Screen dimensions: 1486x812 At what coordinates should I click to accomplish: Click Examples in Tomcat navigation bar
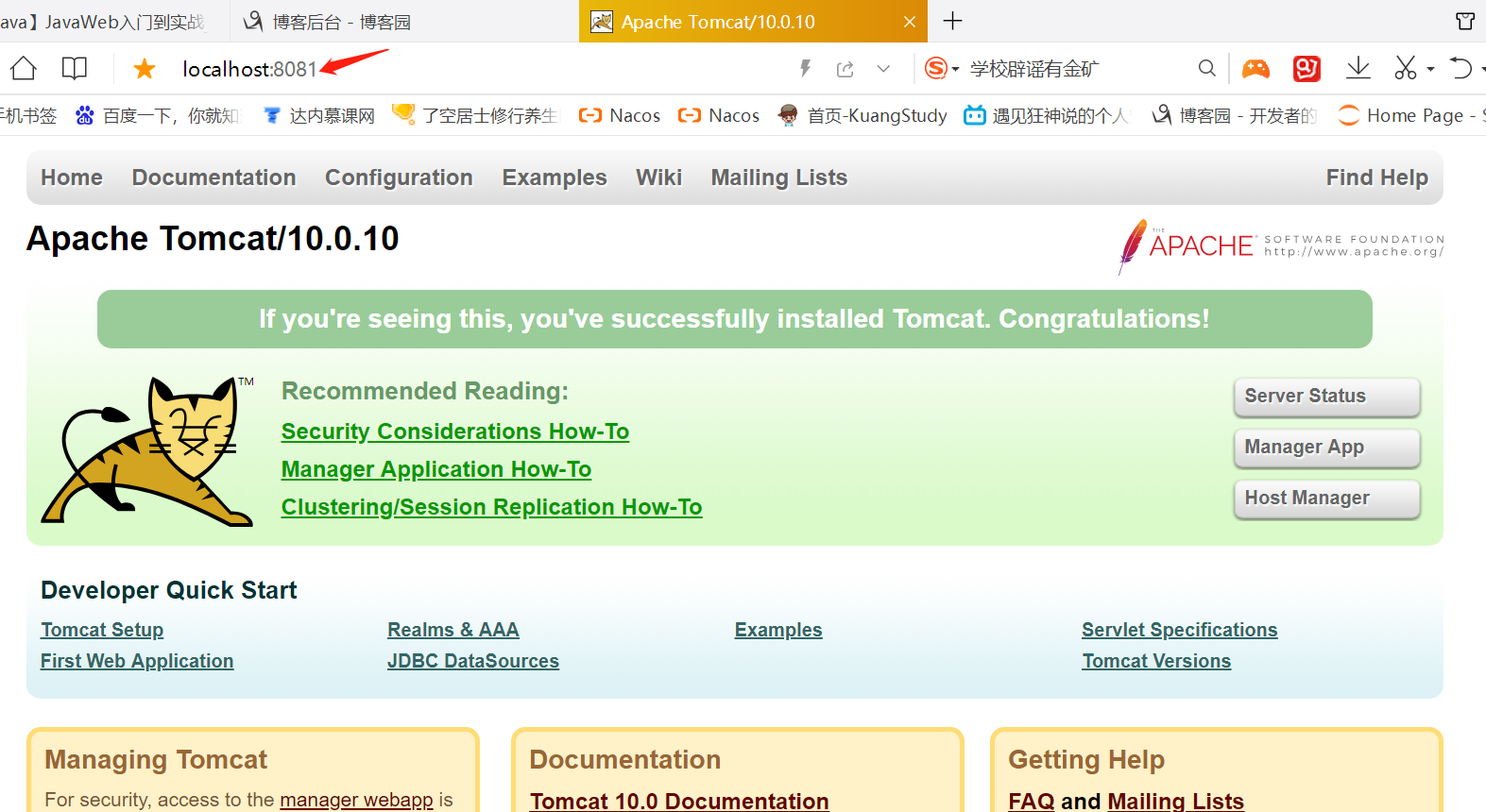point(555,178)
